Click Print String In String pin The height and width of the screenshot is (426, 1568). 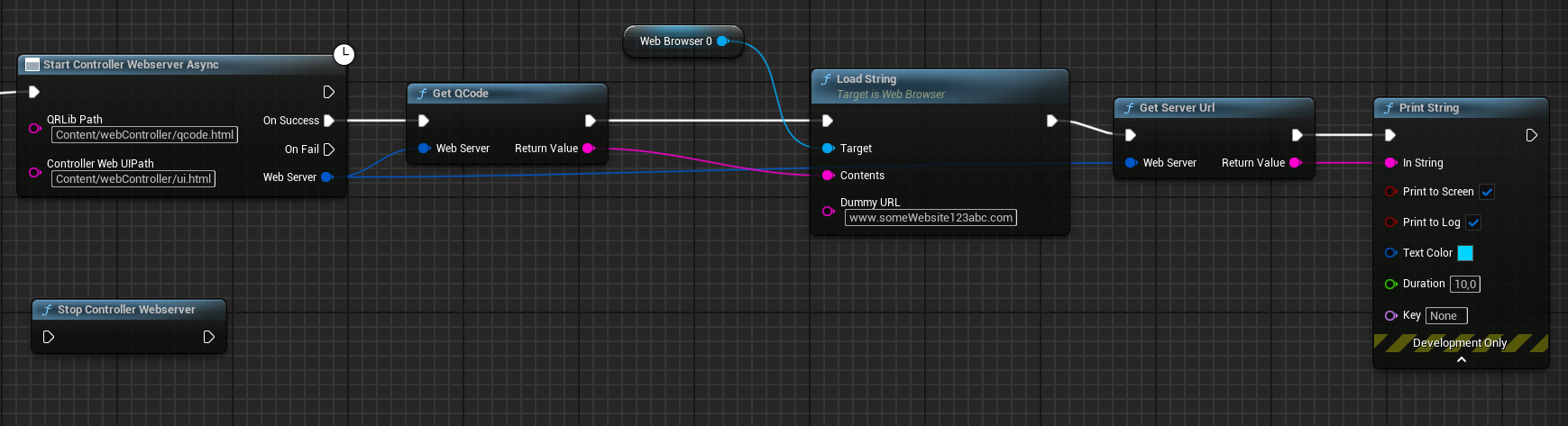click(x=1390, y=163)
